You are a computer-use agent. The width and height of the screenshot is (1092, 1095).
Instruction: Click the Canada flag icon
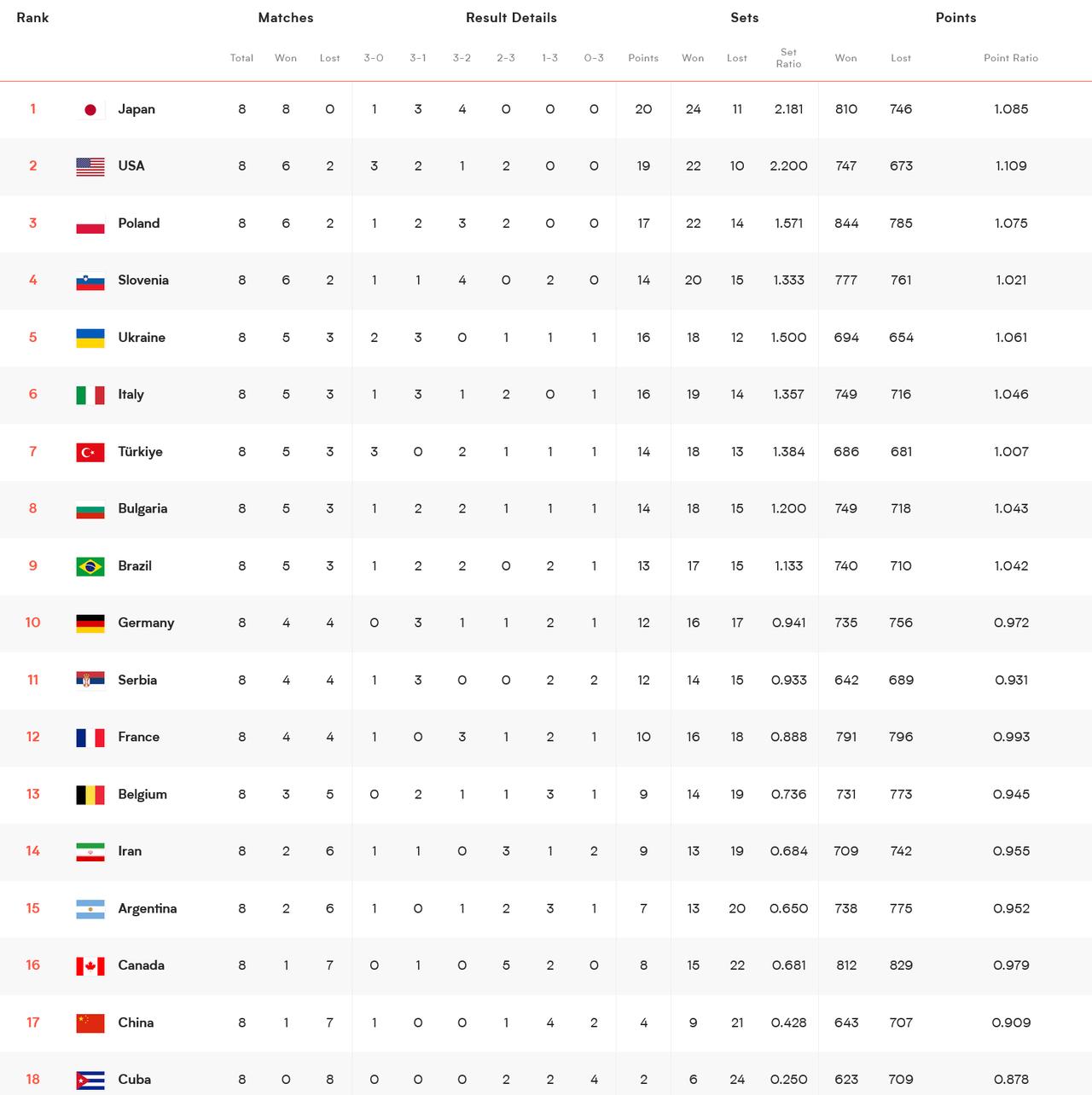click(x=90, y=965)
